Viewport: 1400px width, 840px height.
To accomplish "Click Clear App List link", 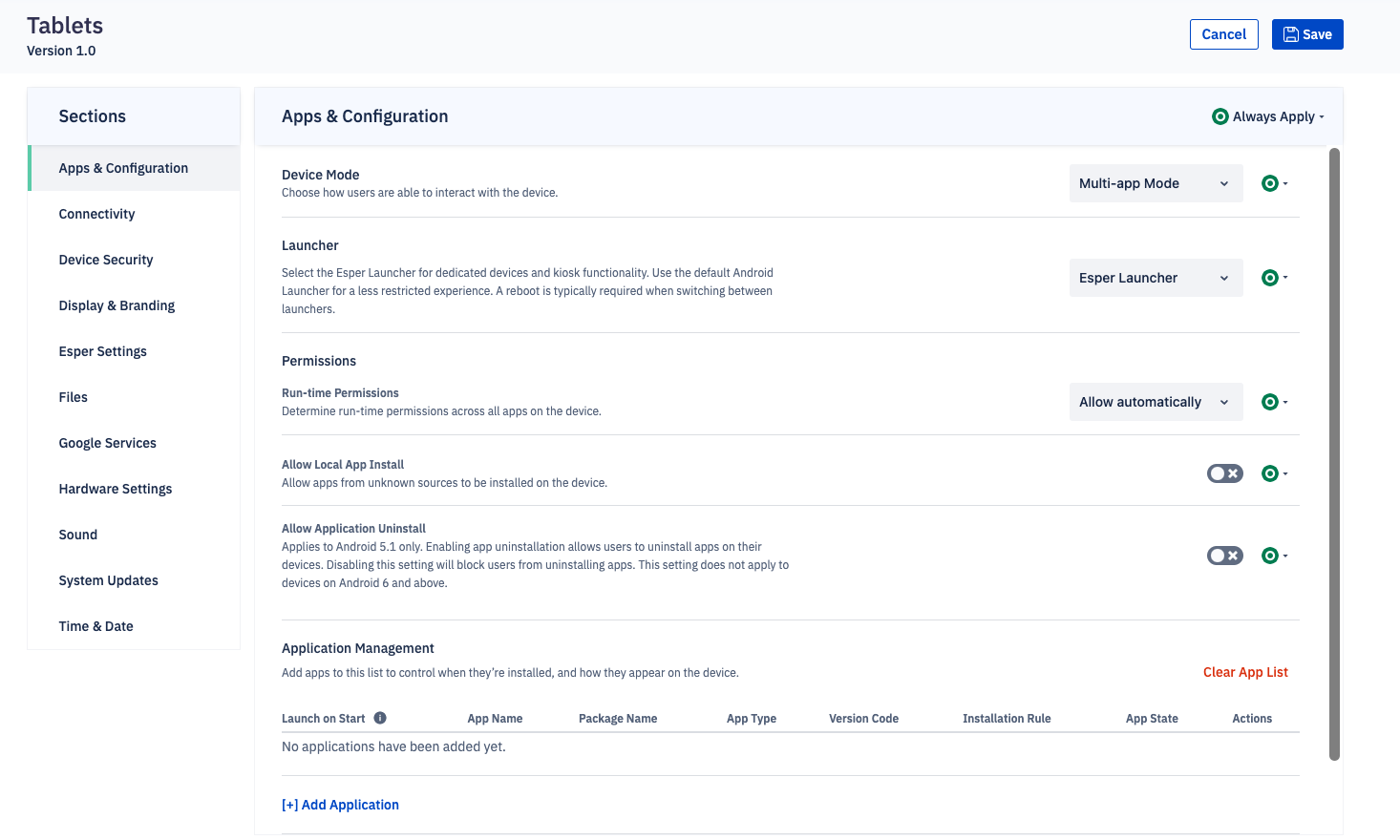I will click(x=1245, y=672).
